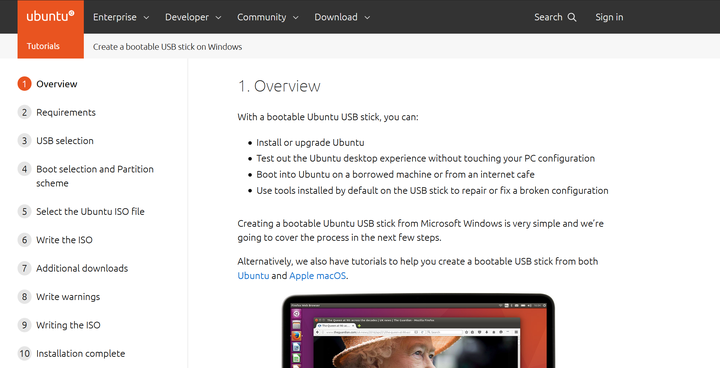
Task: Expand the Download dropdown chevron
Action: [x=367, y=17]
